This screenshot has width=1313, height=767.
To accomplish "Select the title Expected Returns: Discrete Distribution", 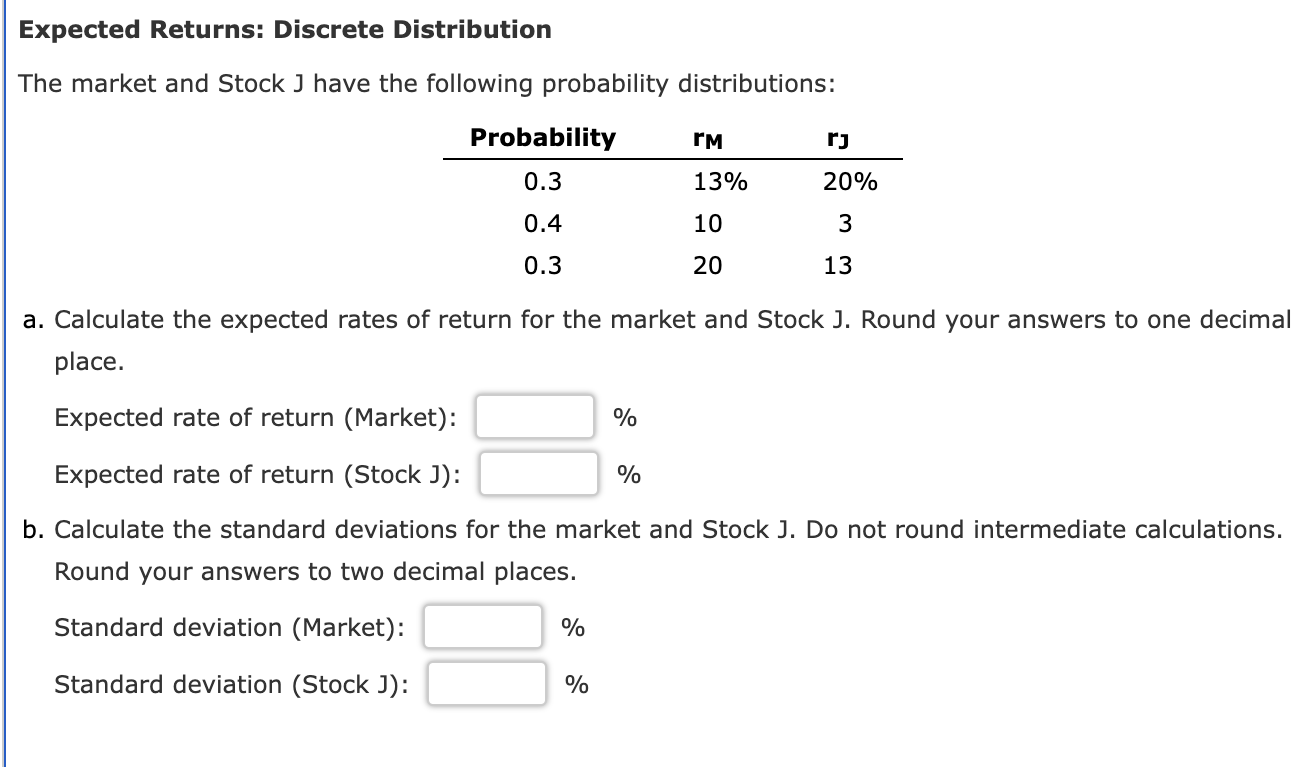I will (286, 29).
